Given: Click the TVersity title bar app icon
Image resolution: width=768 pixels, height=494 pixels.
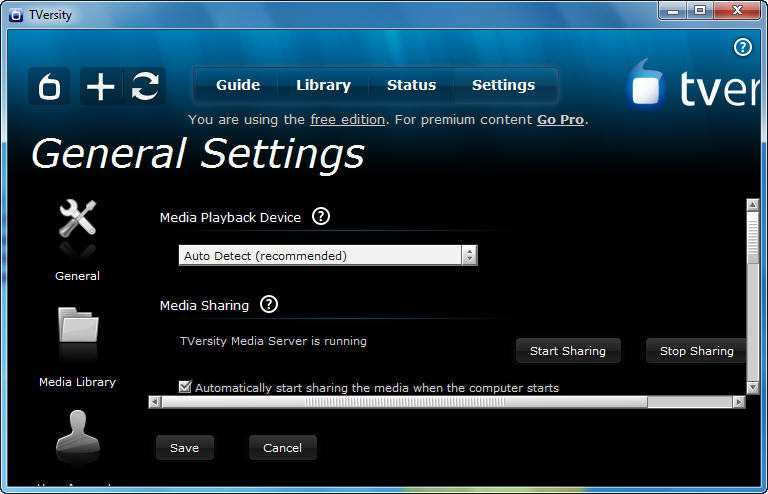Looking at the screenshot, I should pyautogui.click(x=16, y=15).
